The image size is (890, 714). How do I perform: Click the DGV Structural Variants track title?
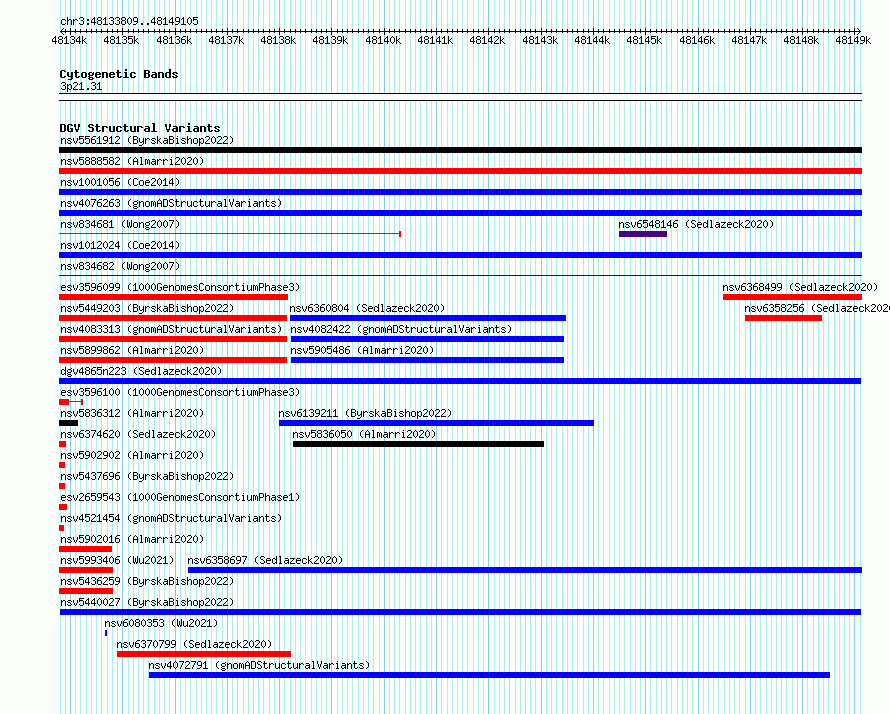click(x=140, y=128)
